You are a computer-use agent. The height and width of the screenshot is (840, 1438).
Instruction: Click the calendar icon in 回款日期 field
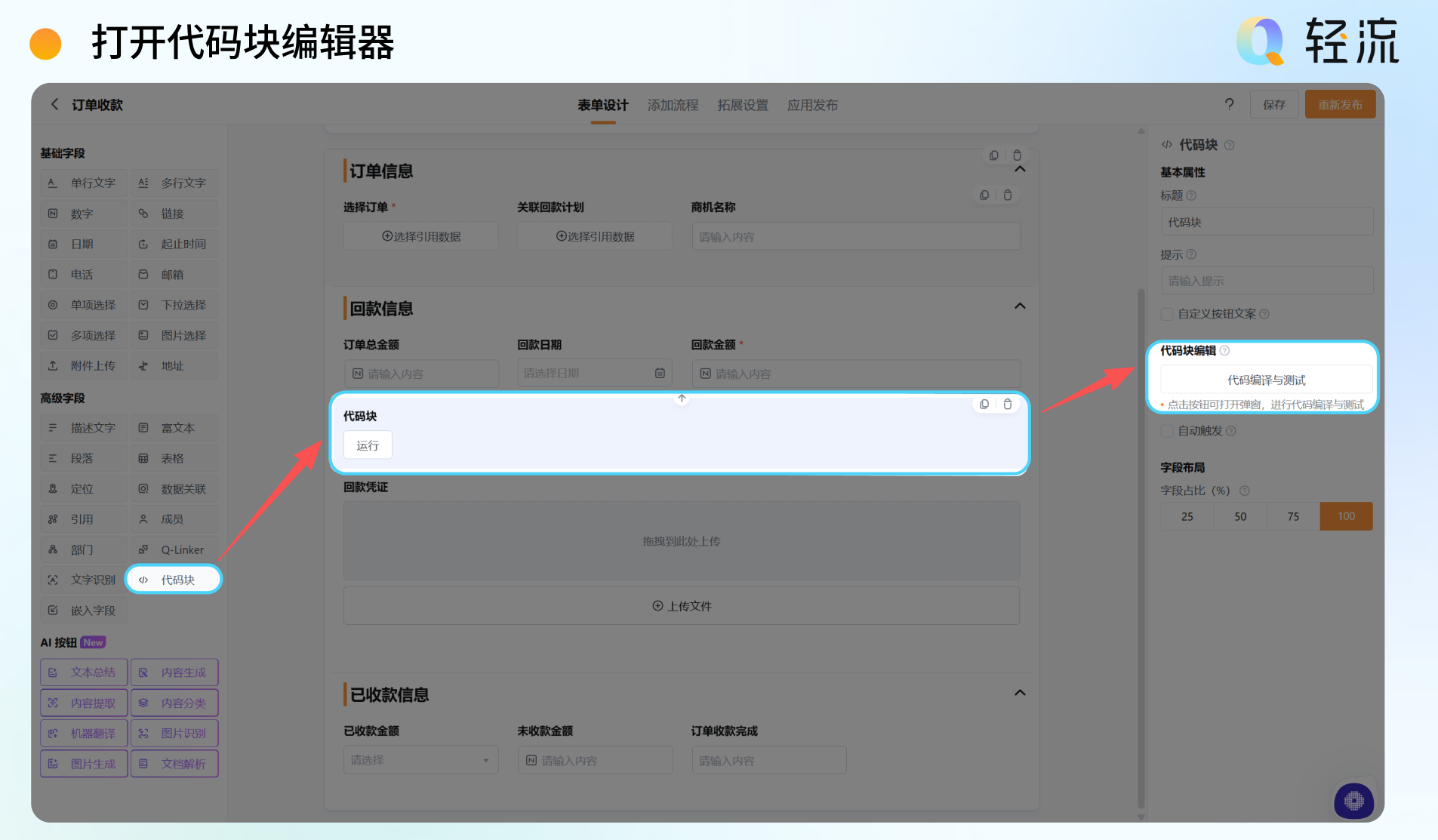pos(660,373)
